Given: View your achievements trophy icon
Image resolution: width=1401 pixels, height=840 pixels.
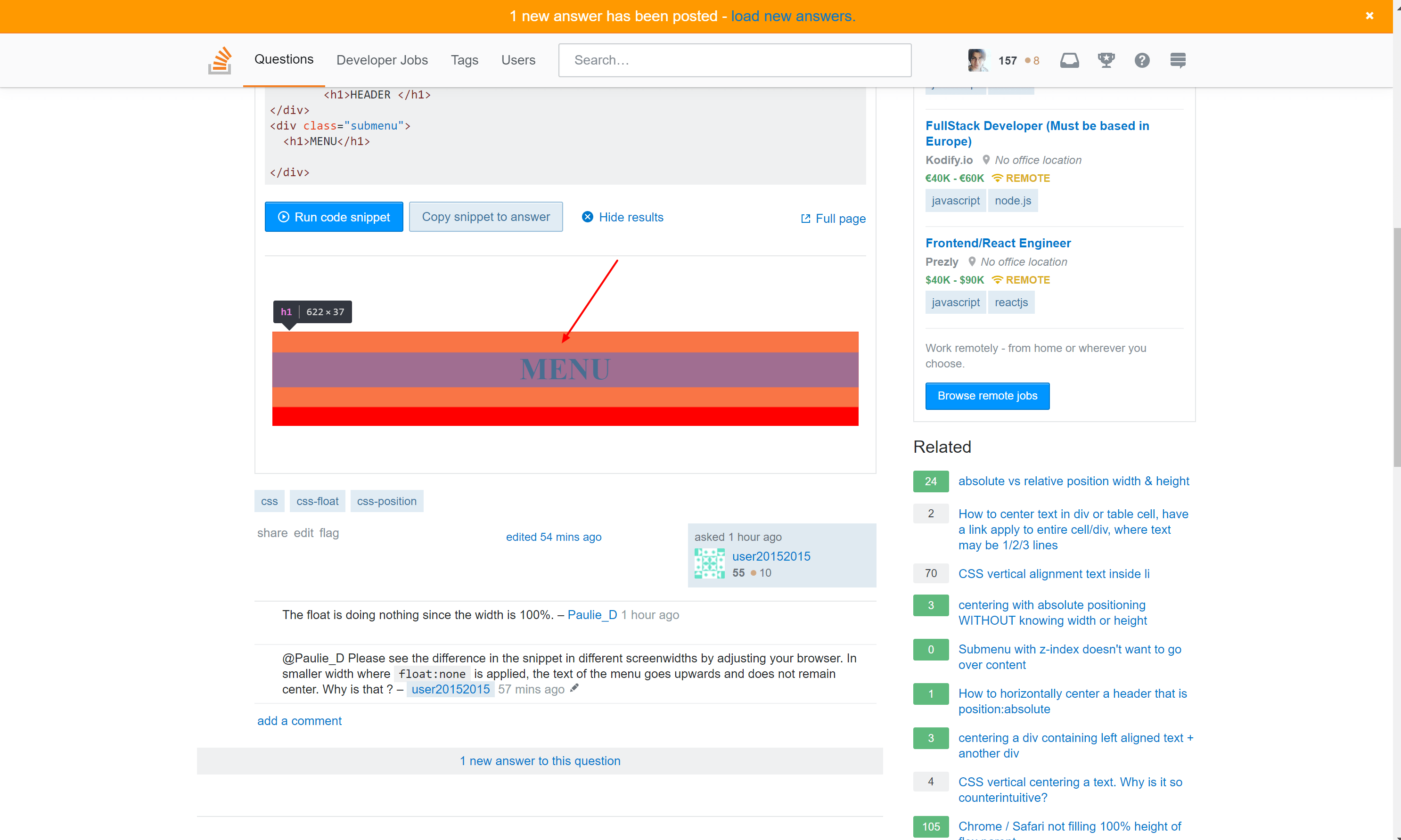Looking at the screenshot, I should tap(1106, 60).
